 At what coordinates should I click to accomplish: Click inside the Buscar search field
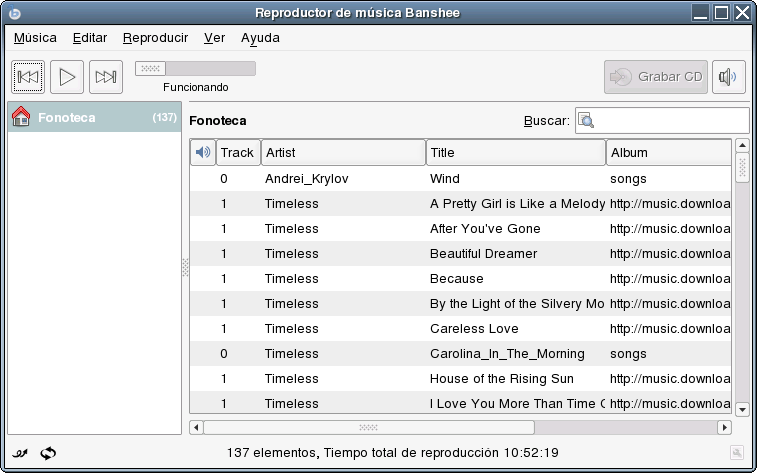click(x=662, y=121)
